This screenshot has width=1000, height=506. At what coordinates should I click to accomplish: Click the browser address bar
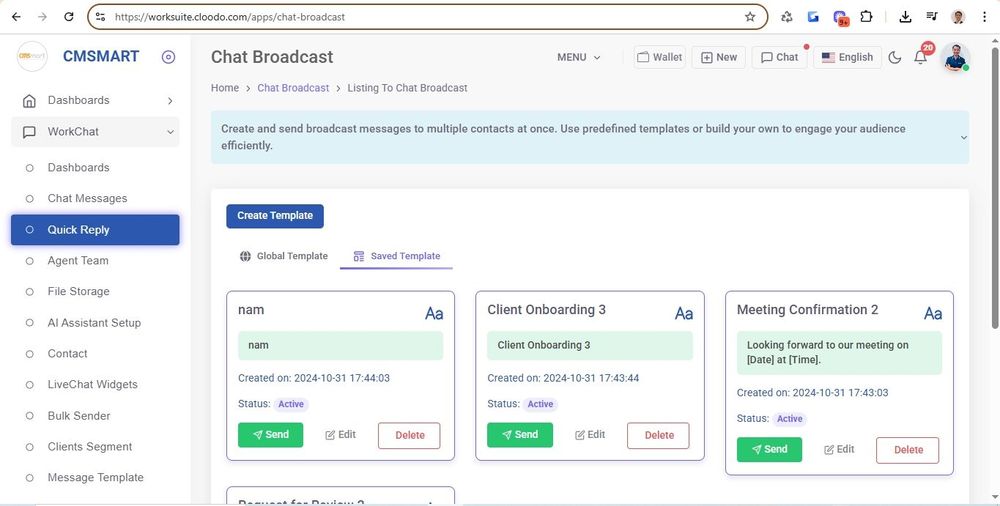(420, 17)
